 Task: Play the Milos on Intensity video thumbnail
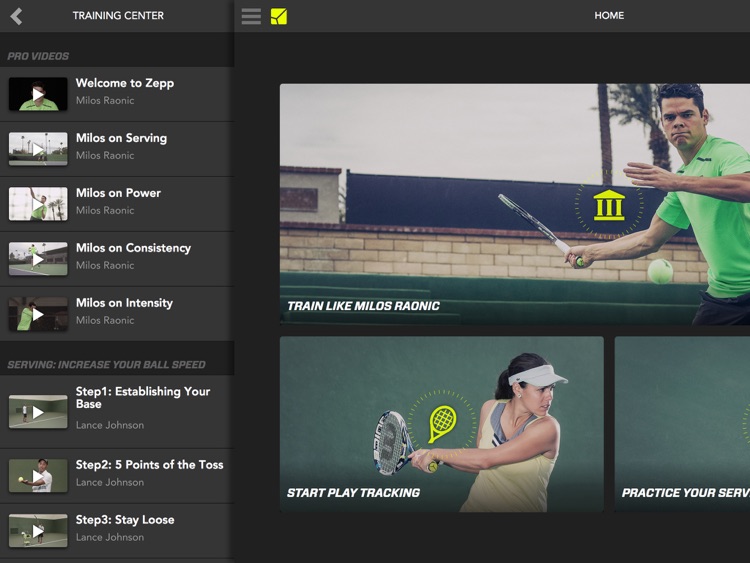[x=38, y=314]
